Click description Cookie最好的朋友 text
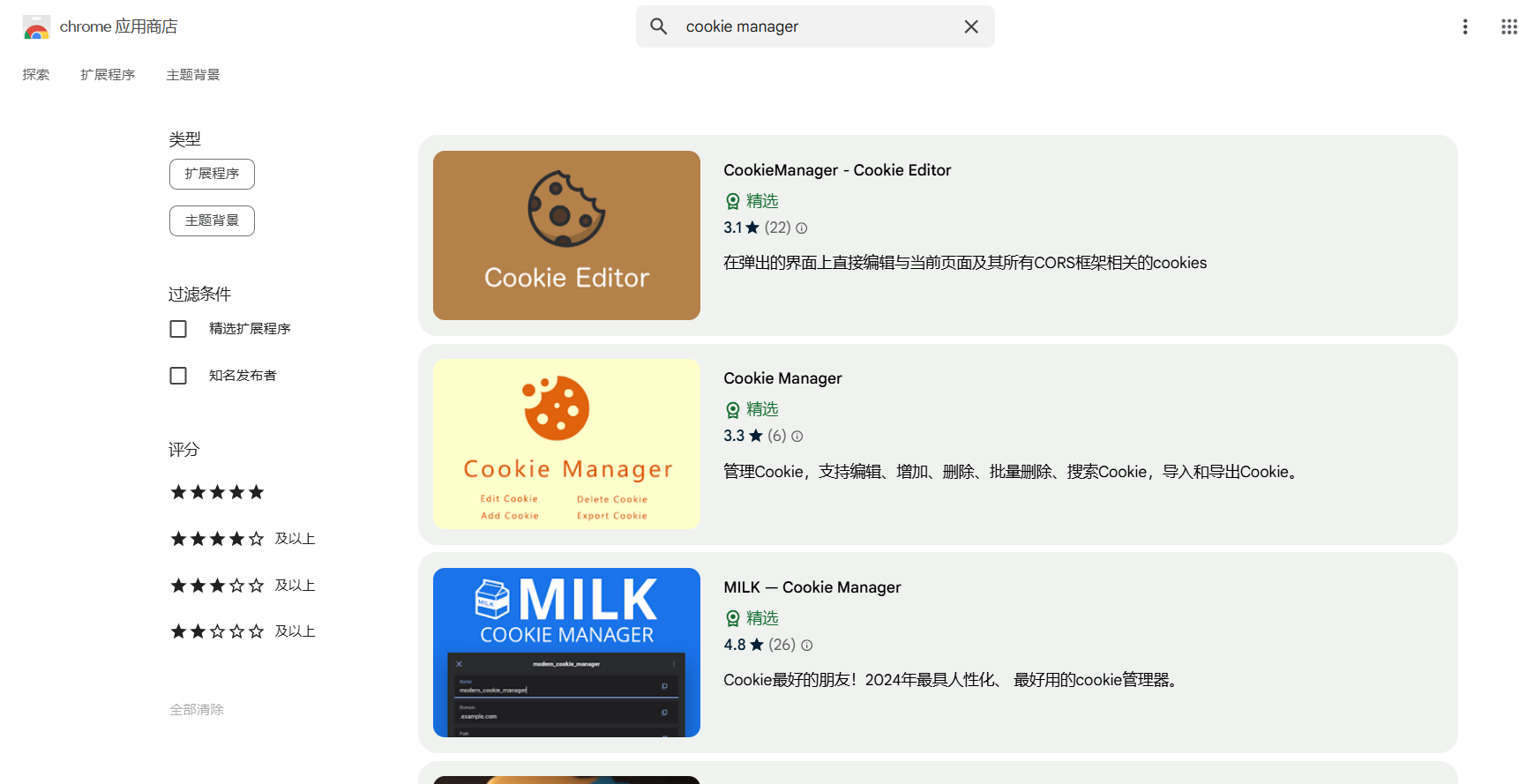Viewport: 1519px width, 784px height. pos(953,680)
